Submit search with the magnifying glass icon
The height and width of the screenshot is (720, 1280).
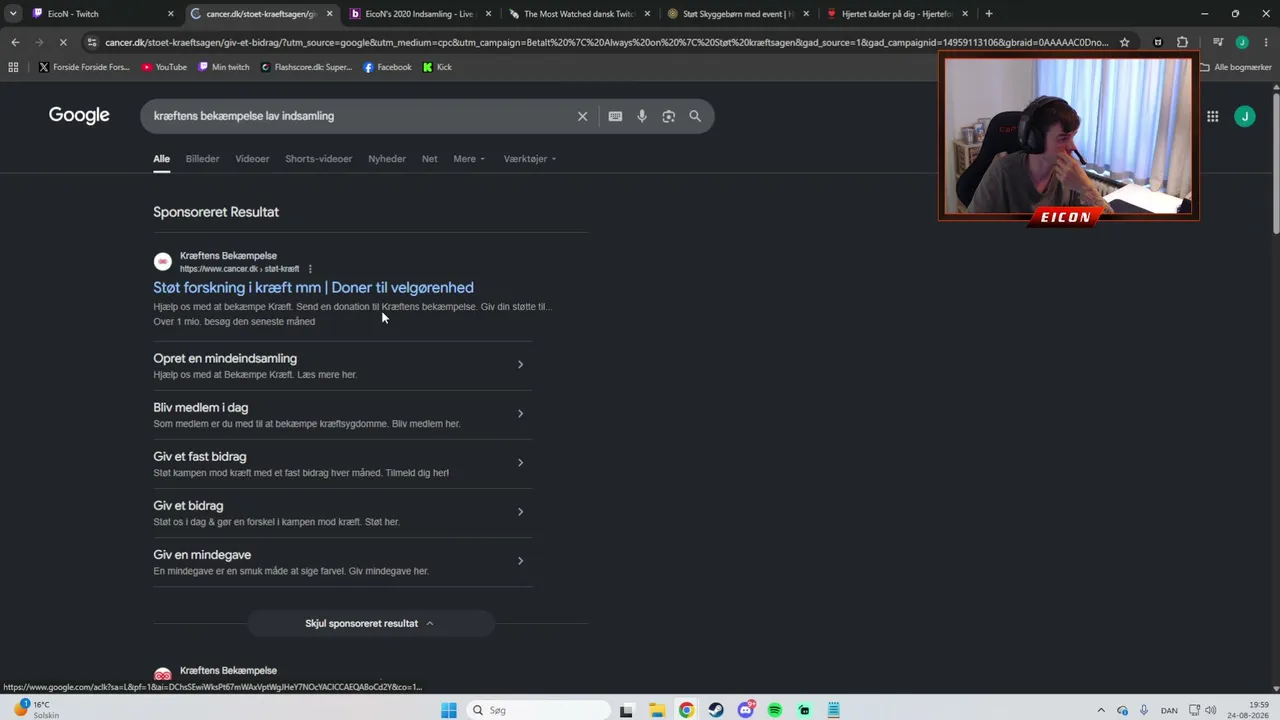(695, 116)
